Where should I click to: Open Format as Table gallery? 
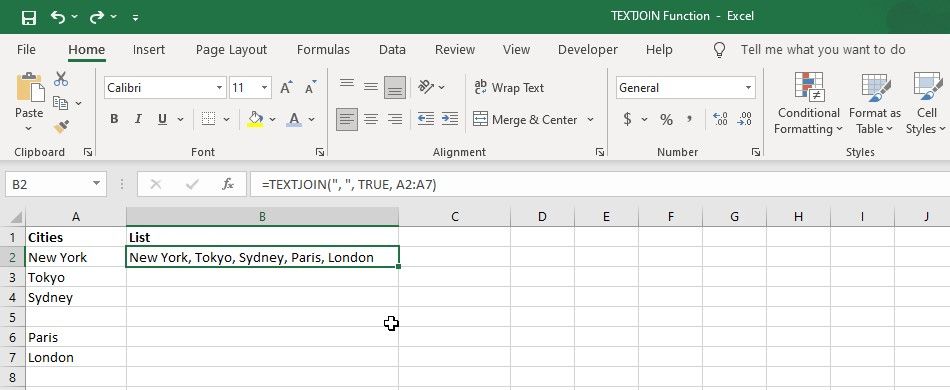click(x=874, y=104)
